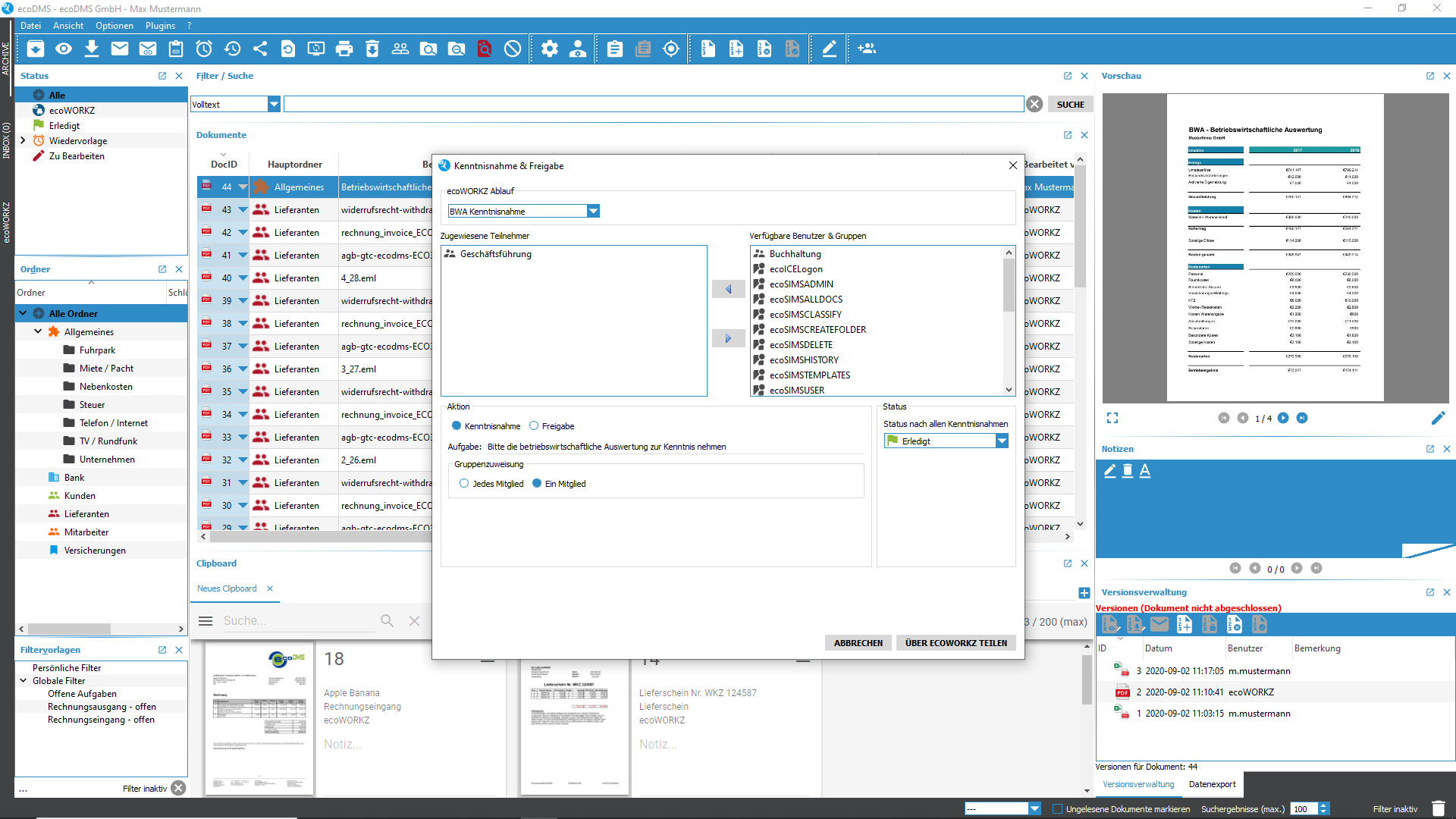This screenshot has width=1456, height=819.
Task: Click the clipboard link toolbar icon
Action: [x=176, y=49]
